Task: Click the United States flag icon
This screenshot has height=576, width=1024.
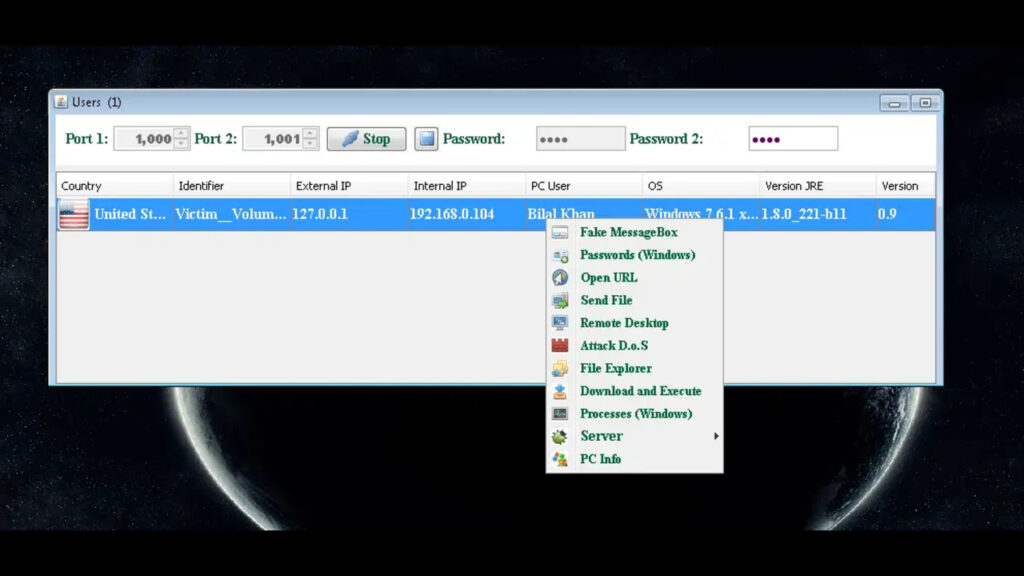Action: click(x=74, y=214)
